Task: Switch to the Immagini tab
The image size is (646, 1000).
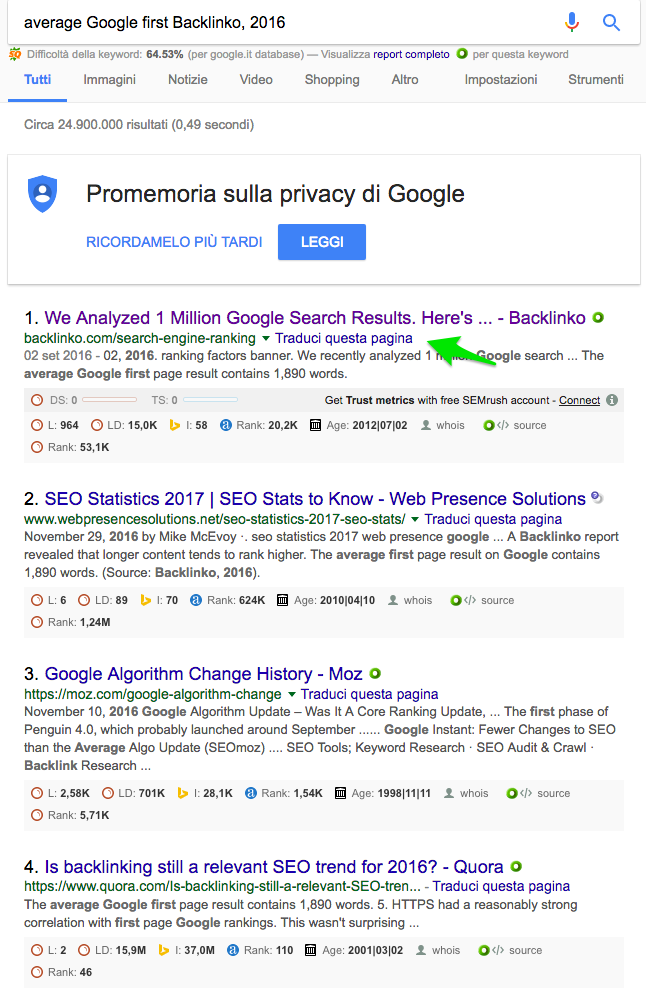Action: 110,80
